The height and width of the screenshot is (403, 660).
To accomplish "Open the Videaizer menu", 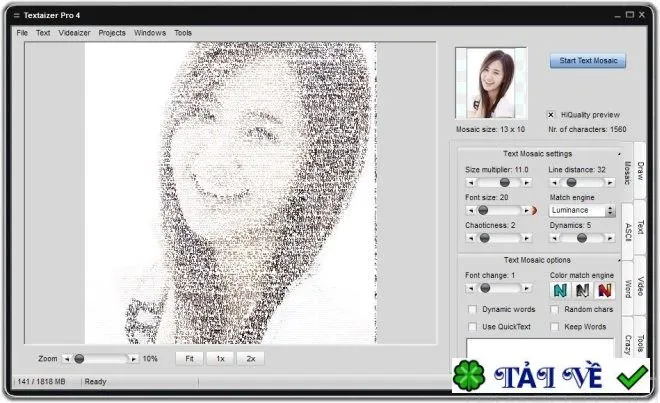I will click(75, 33).
